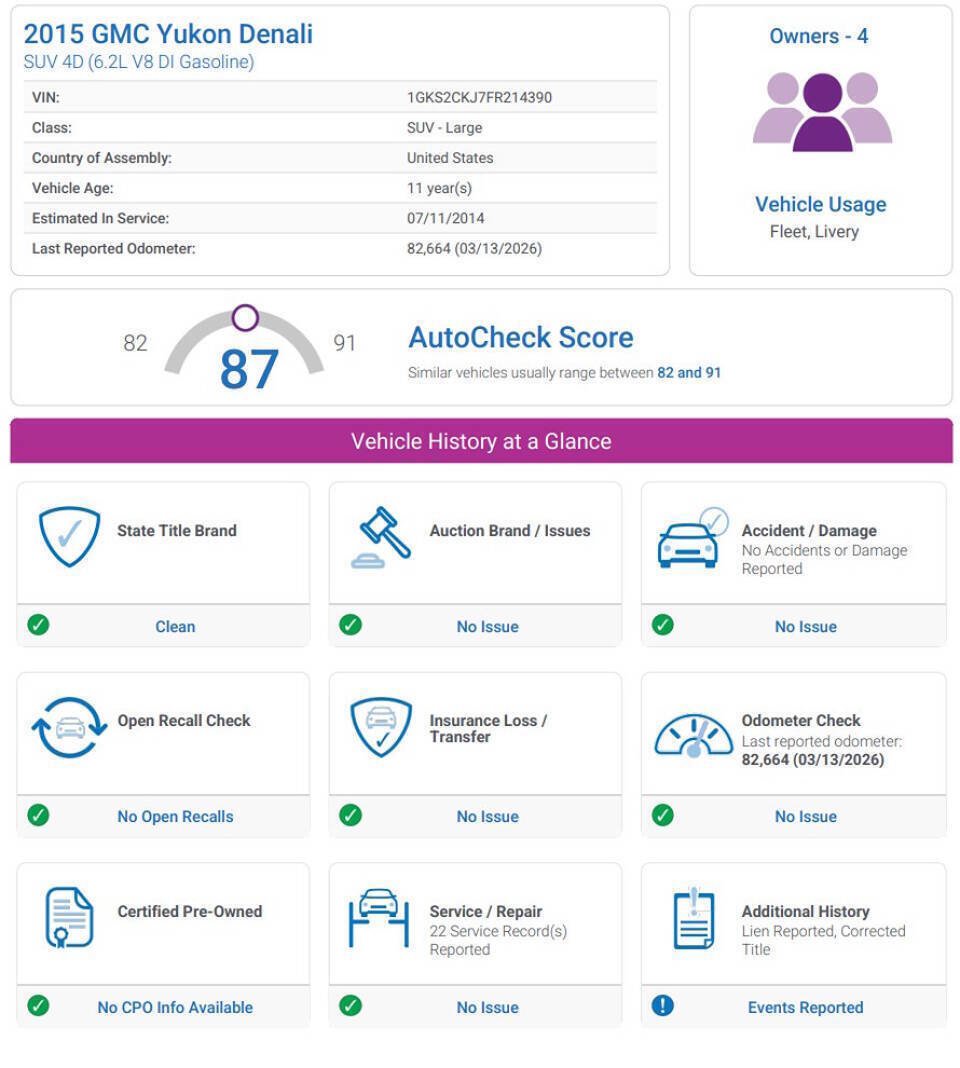Open No Issue link under Service / Repair

point(487,1007)
